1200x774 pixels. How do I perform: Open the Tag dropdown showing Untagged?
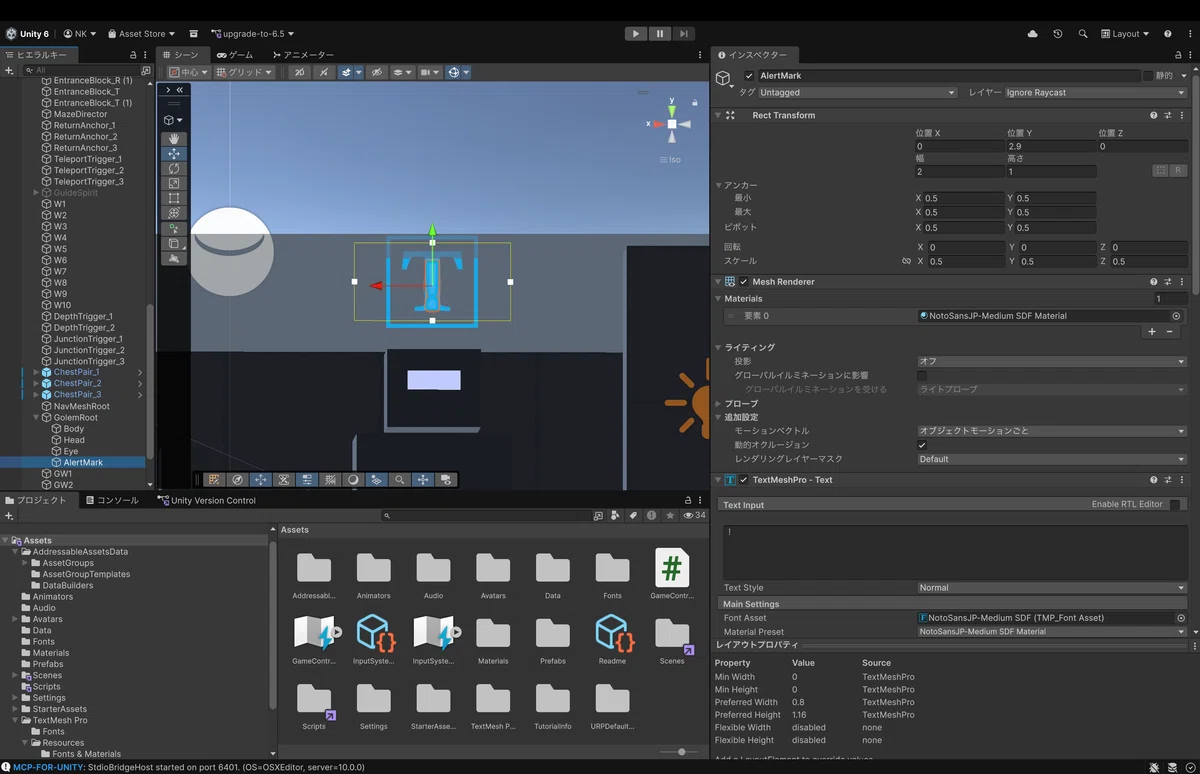coord(857,93)
